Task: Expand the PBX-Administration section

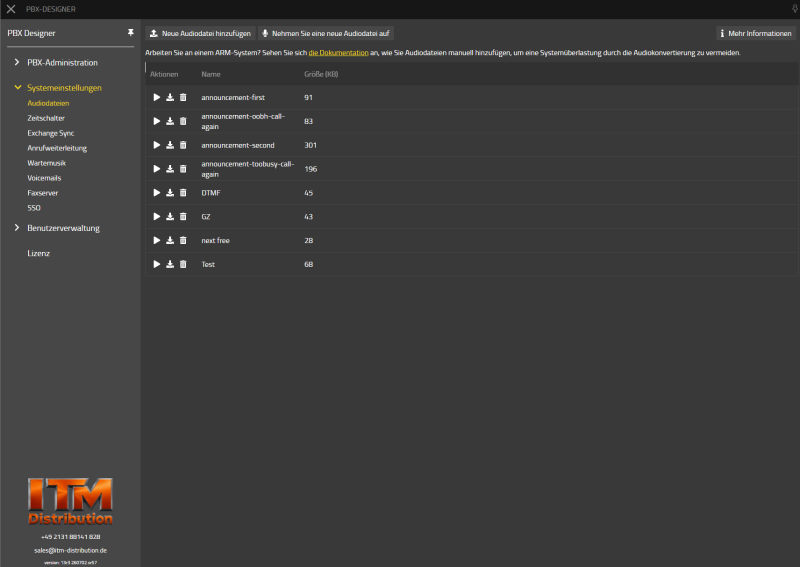Action: (x=17, y=62)
